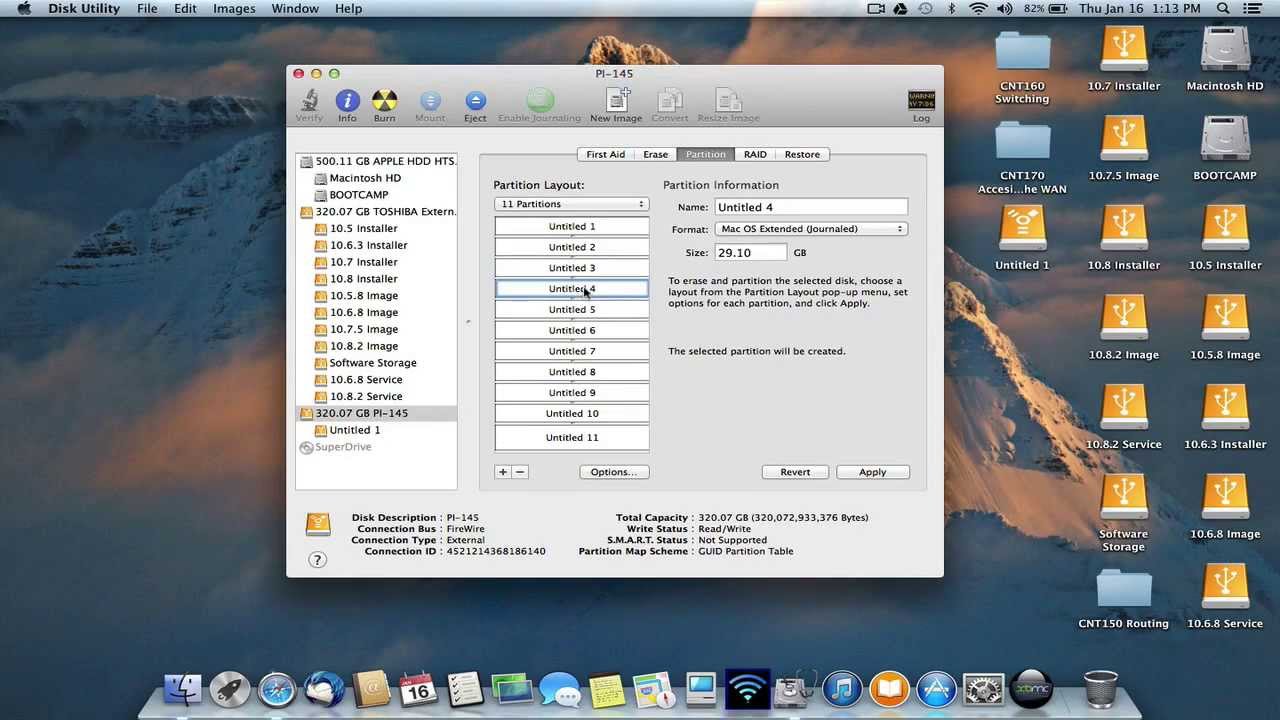Click the partition Size field
This screenshot has width=1280, height=720.
click(751, 253)
